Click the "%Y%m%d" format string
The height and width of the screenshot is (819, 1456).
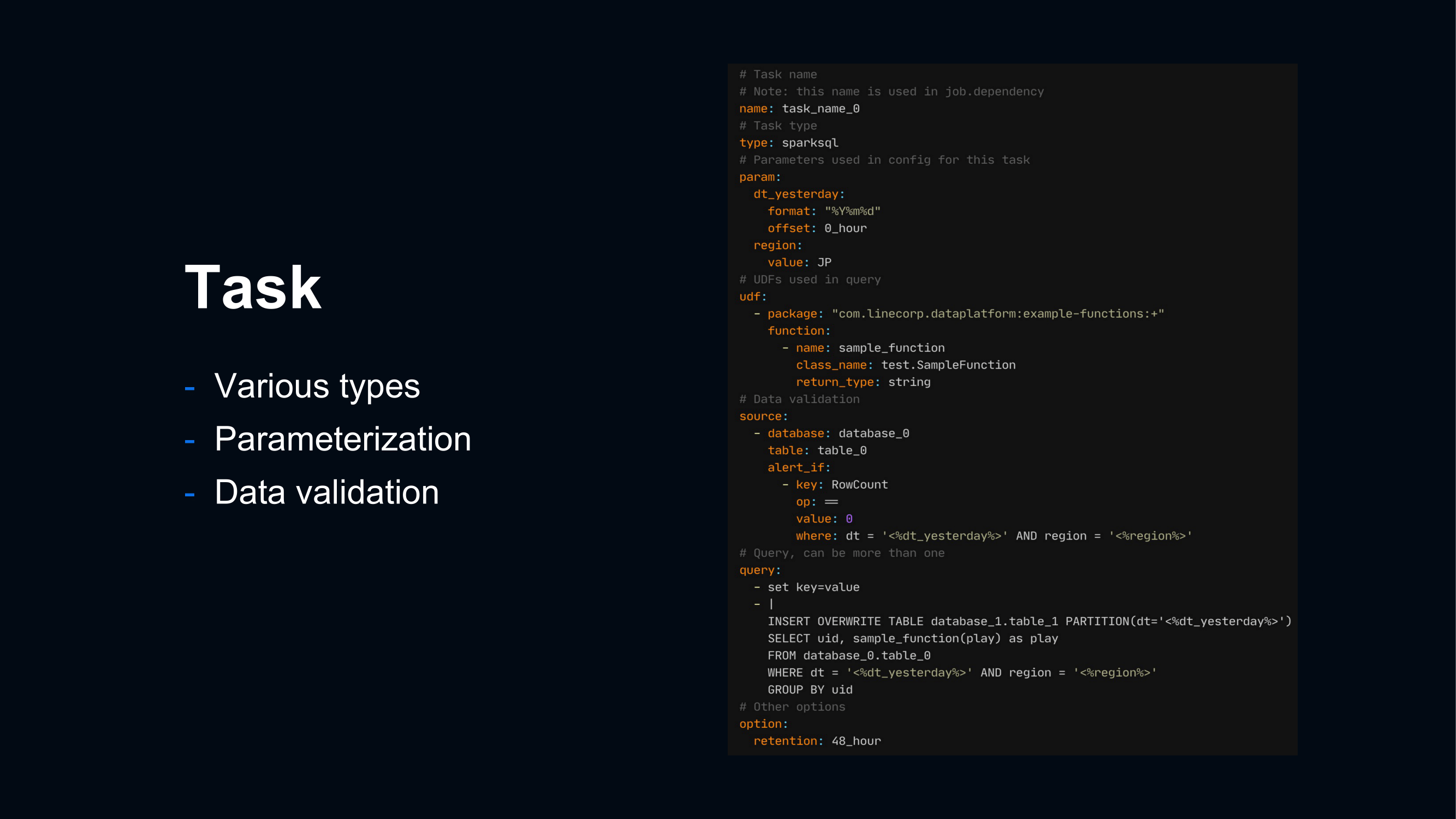point(852,211)
